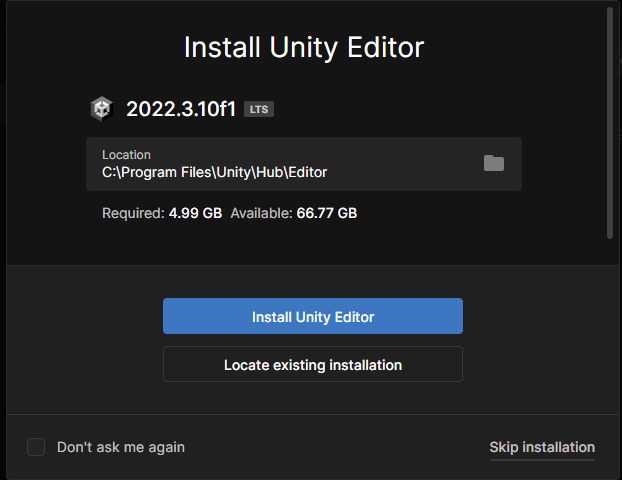
Task: Click the Don't ask me again label
Action: [x=121, y=447]
